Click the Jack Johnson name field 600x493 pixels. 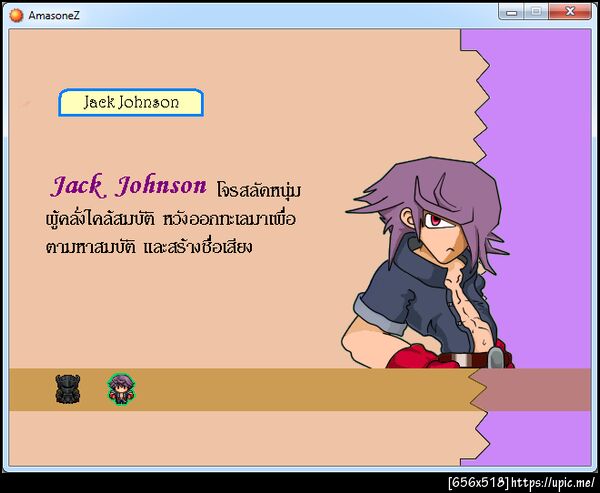point(131,103)
